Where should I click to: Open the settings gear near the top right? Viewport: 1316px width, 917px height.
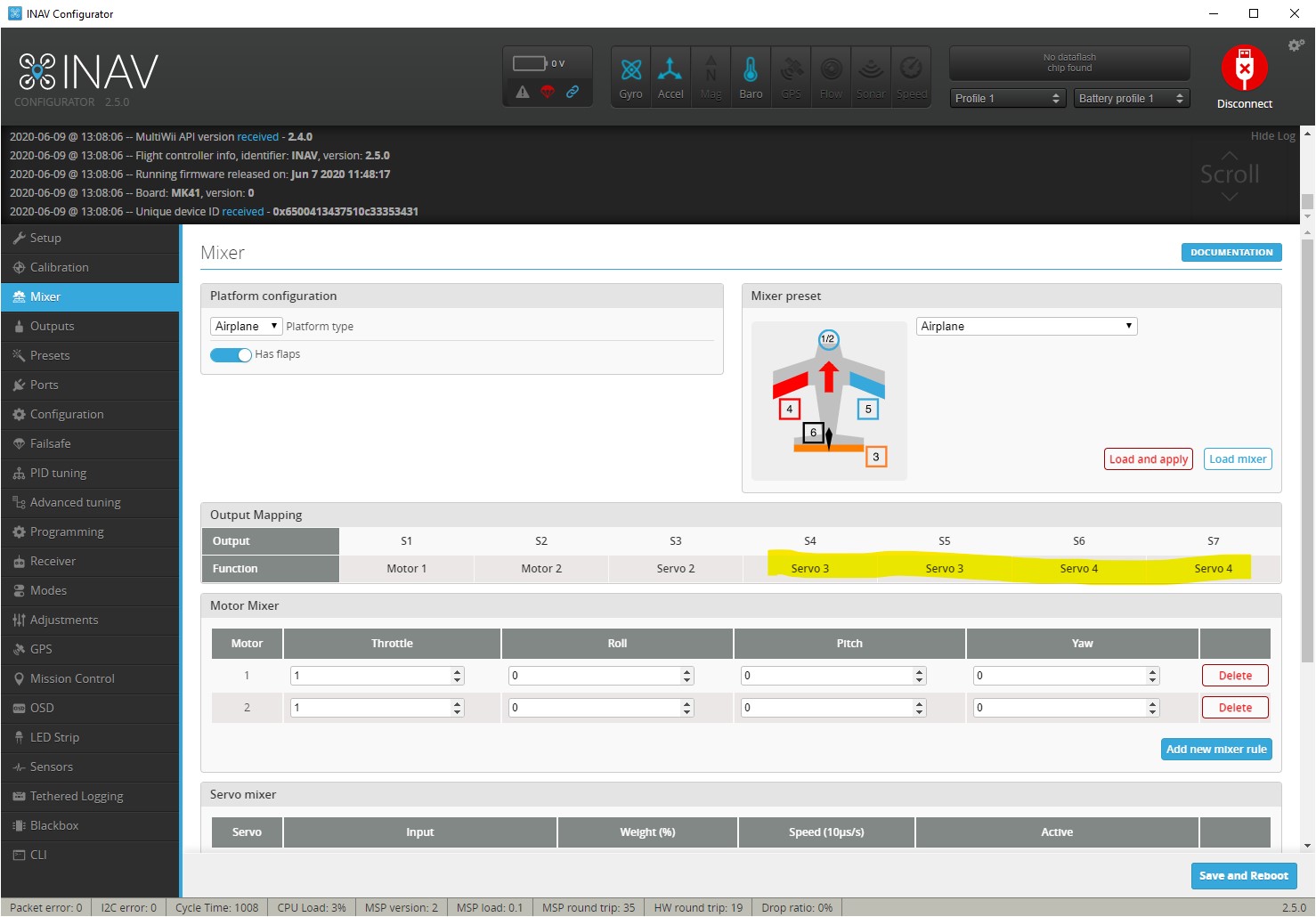(x=1294, y=45)
